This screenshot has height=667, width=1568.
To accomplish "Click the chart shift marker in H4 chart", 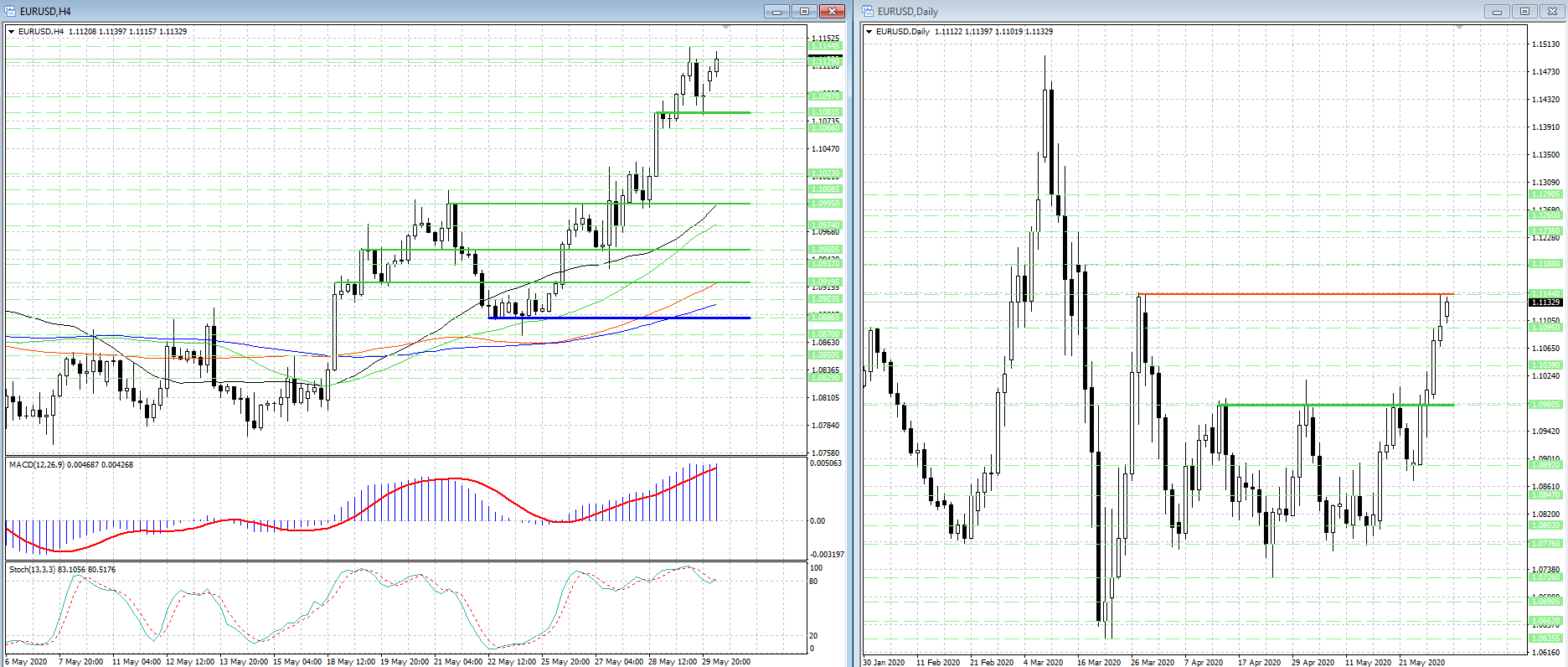I will [725, 28].
